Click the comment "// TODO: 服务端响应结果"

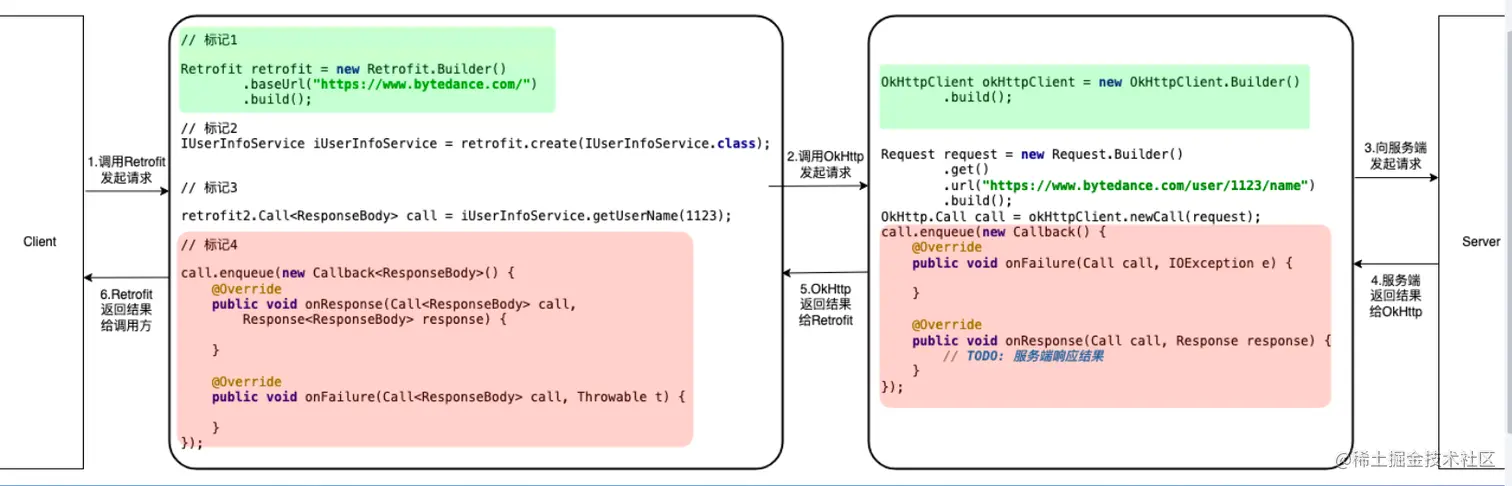click(x=1023, y=357)
